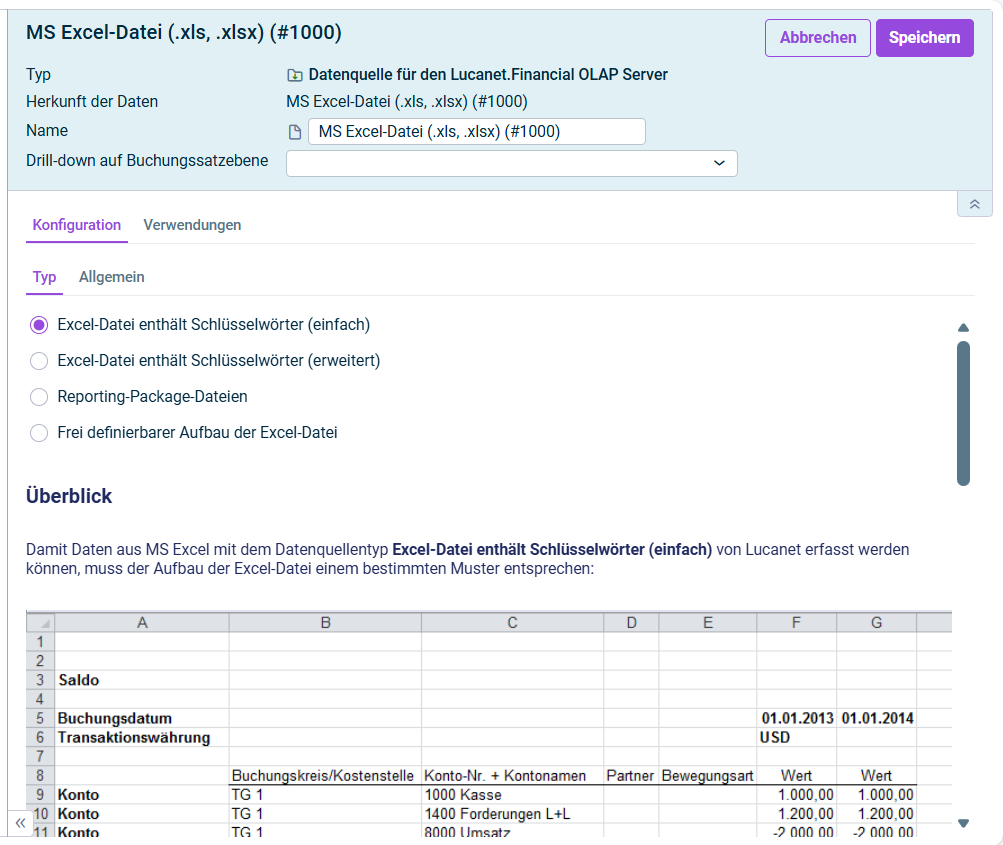This screenshot has height=845, width=1003.
Task: Open the Verwendungen tab
Action: tap(192, 225)
